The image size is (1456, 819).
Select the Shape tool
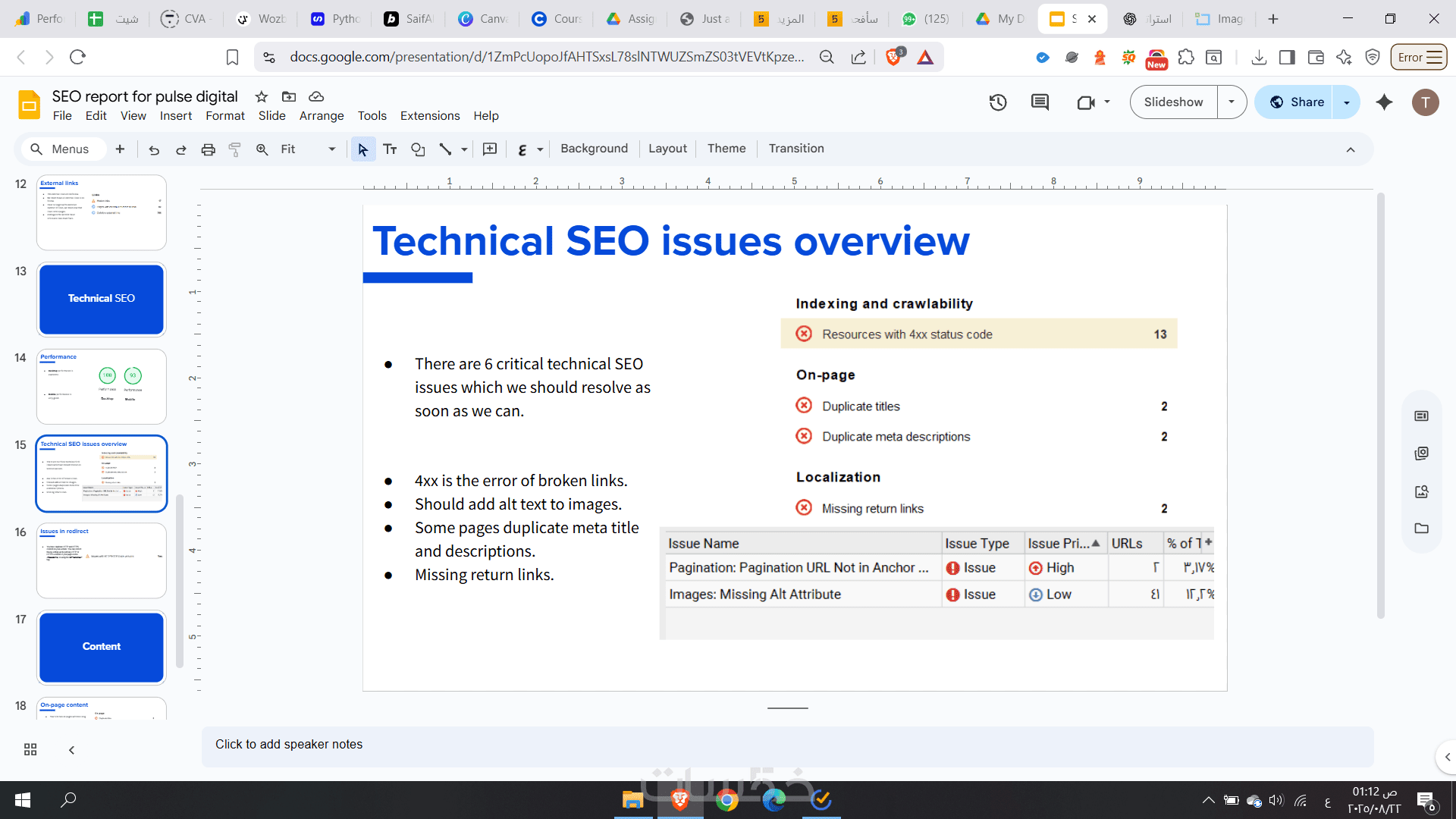(x=418, y=149)
